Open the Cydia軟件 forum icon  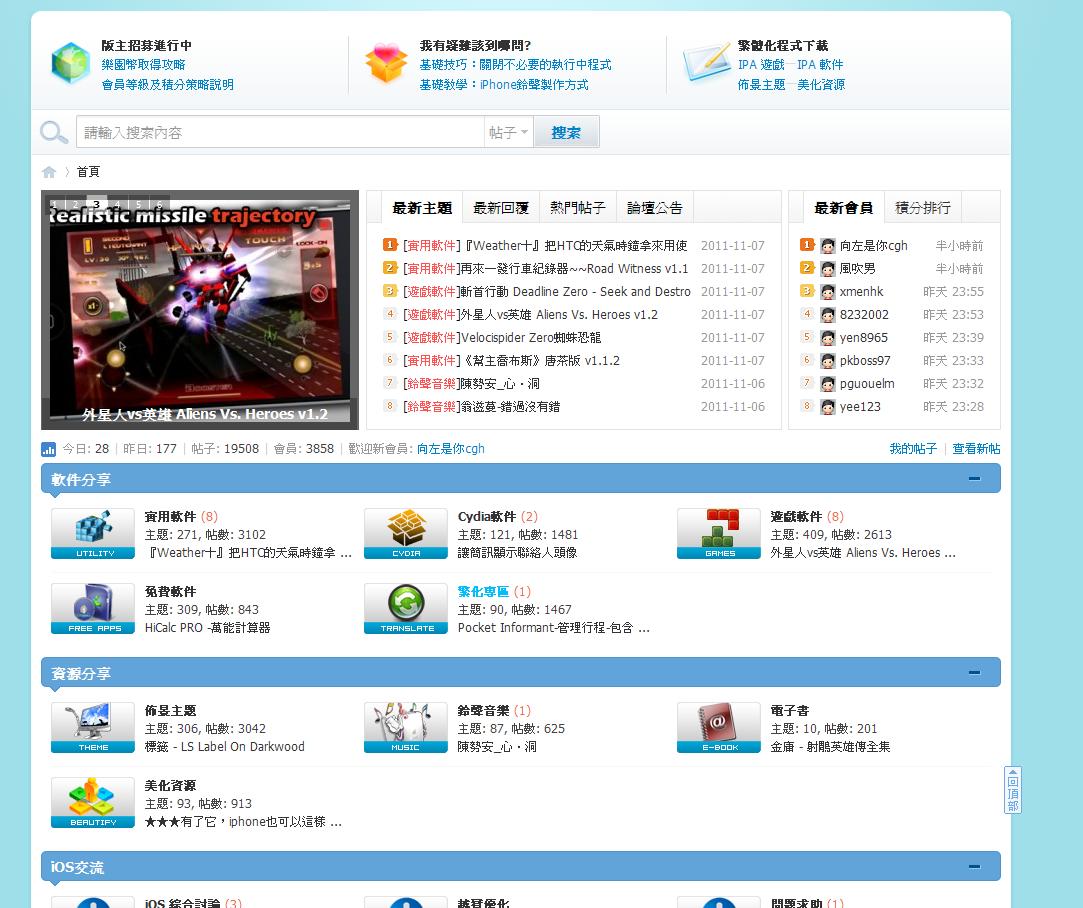tap(405, 534)
